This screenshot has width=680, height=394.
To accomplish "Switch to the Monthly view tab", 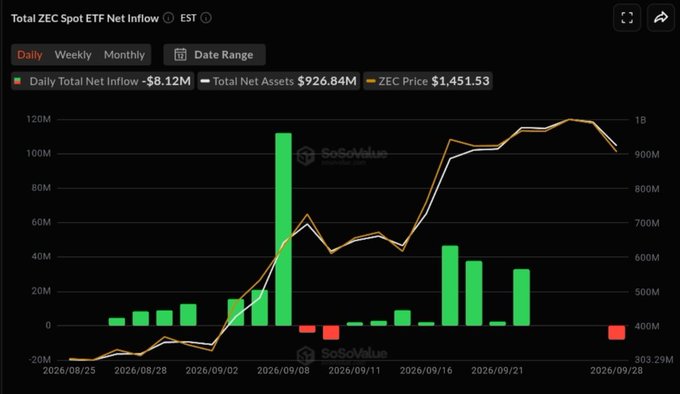I will tap(124, 55).
